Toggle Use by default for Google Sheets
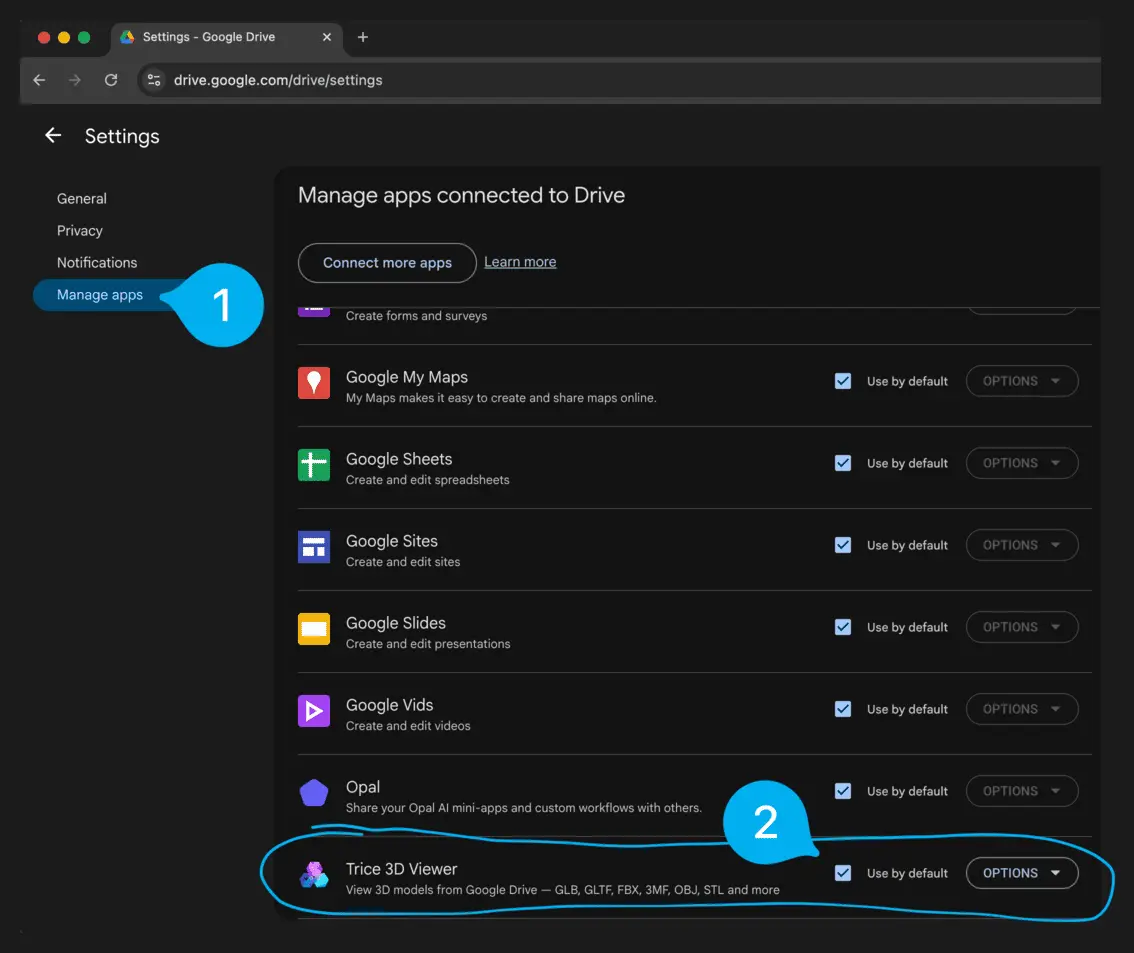 coord(843,463)
